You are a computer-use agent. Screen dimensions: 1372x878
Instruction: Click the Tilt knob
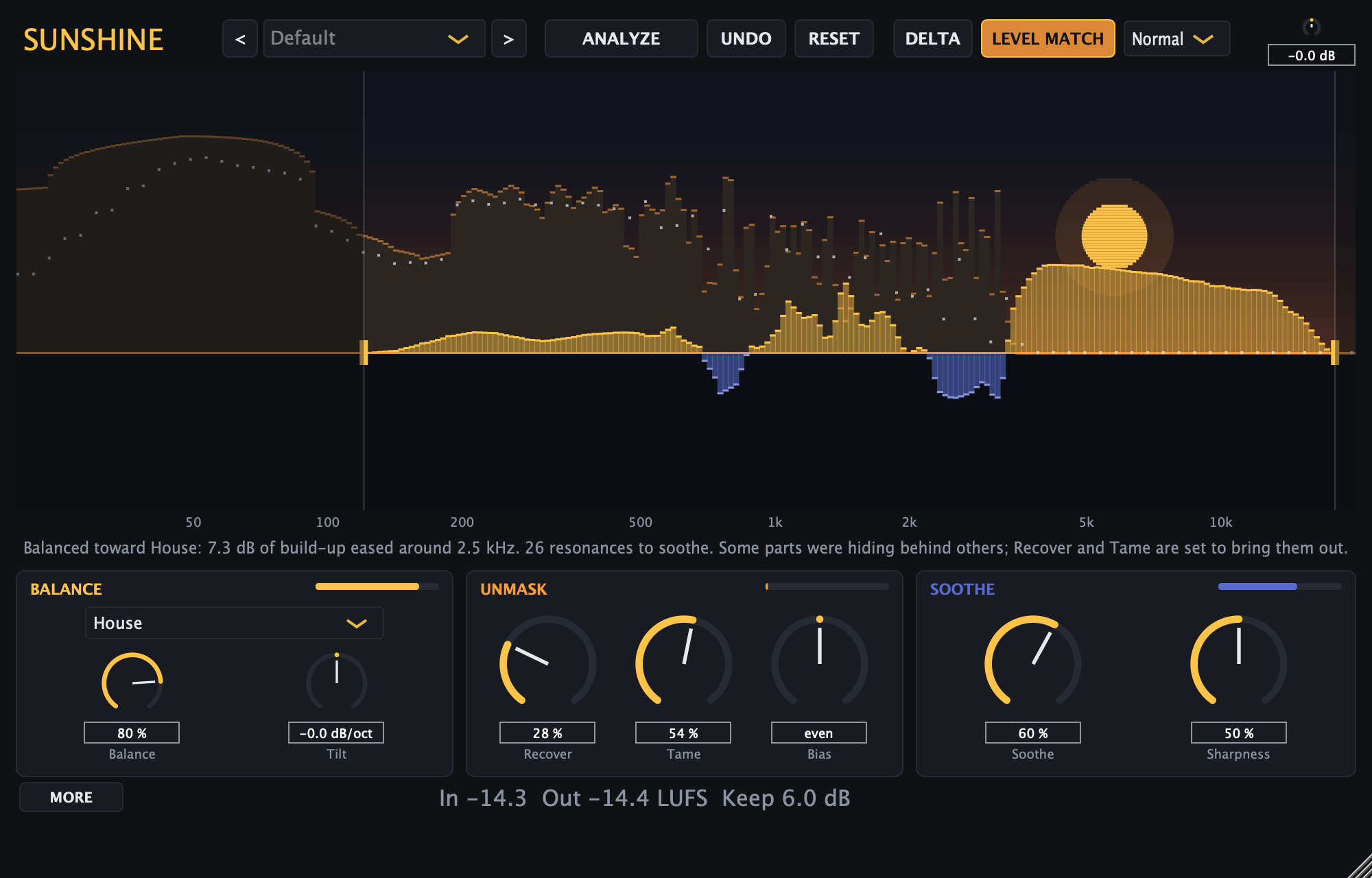[336, 683]
